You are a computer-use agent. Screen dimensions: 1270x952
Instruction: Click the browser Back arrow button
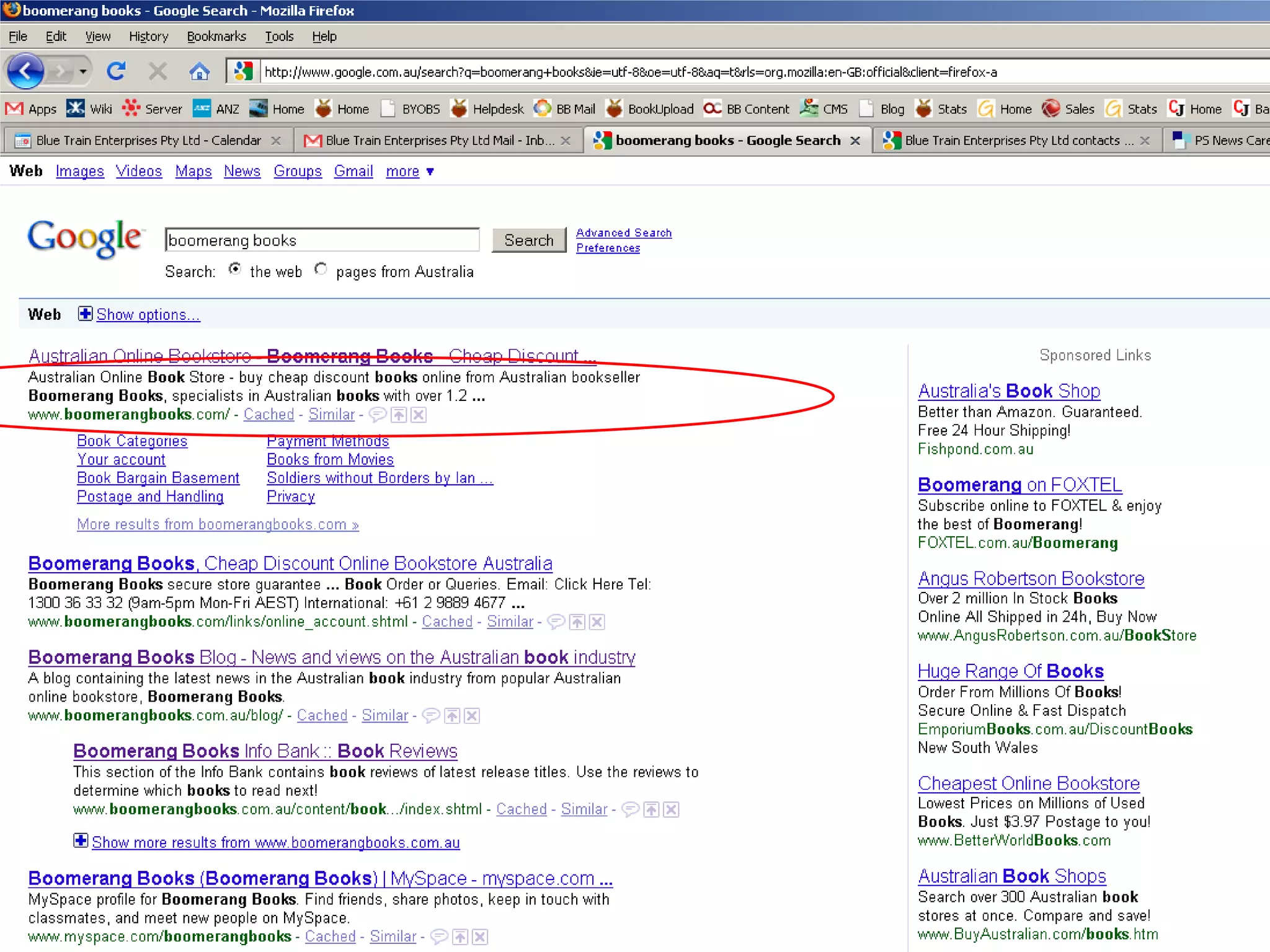pyautogui.click(x=25, y=71)
